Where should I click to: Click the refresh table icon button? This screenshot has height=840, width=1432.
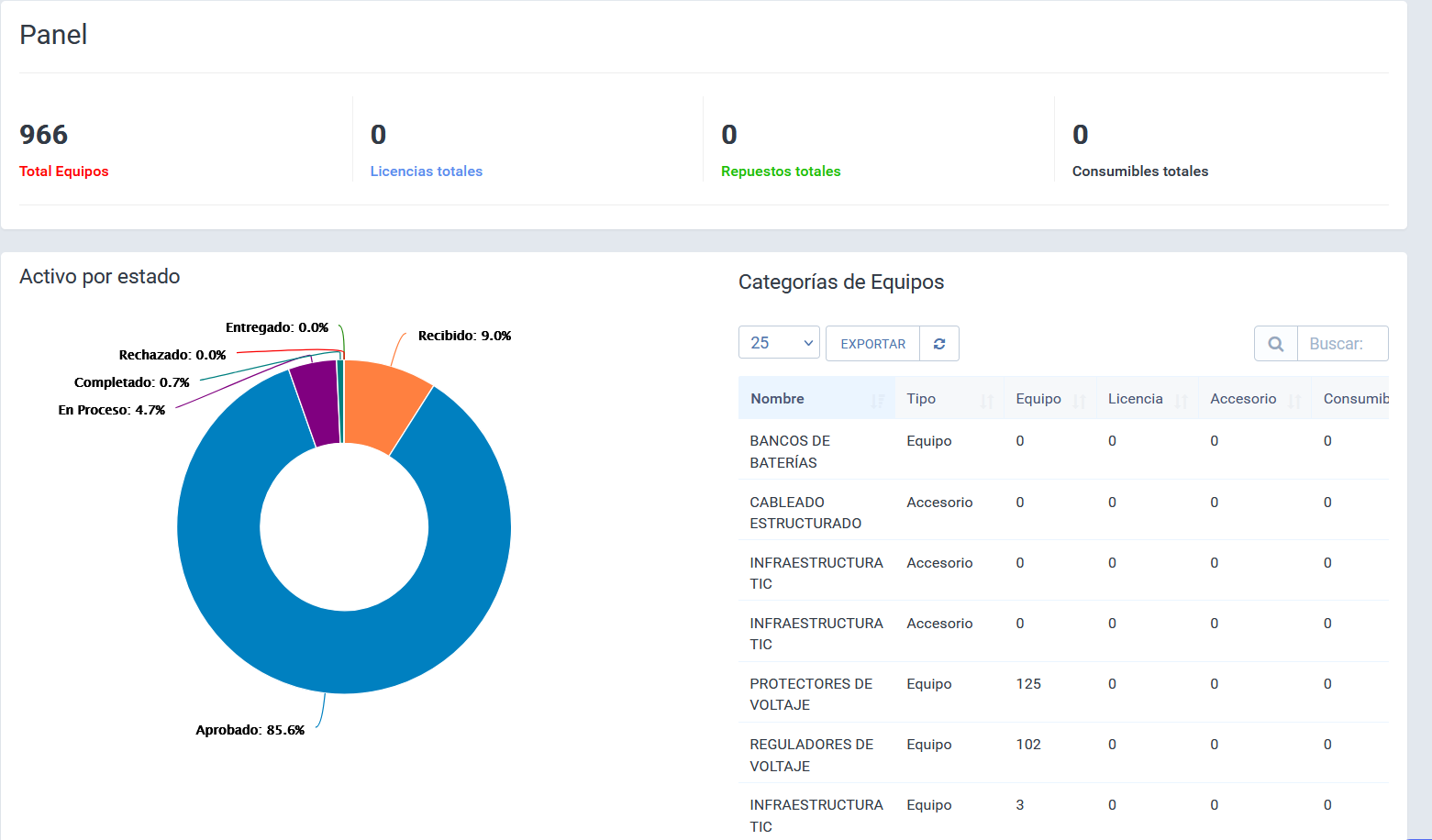click(938, 344)
